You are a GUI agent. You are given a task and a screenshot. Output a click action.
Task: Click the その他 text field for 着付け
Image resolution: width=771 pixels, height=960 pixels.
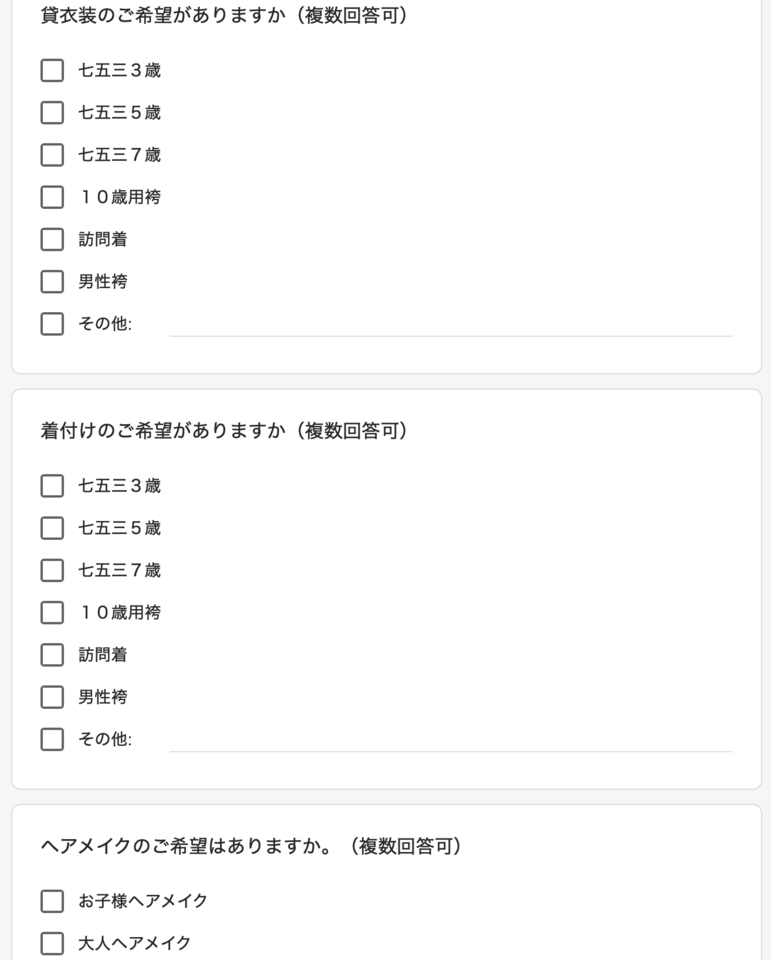[x=451, y=740]
